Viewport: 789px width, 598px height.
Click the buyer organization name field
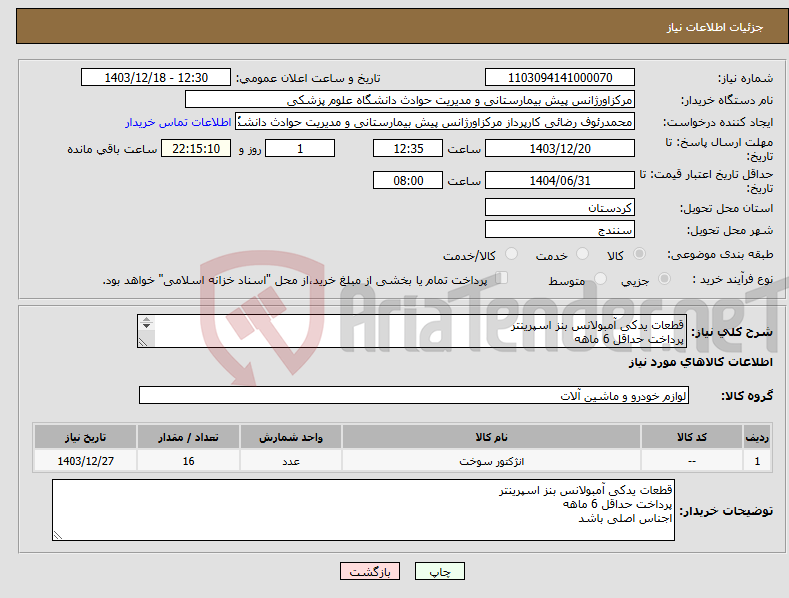pyautogui.click(x=410, y=100)
